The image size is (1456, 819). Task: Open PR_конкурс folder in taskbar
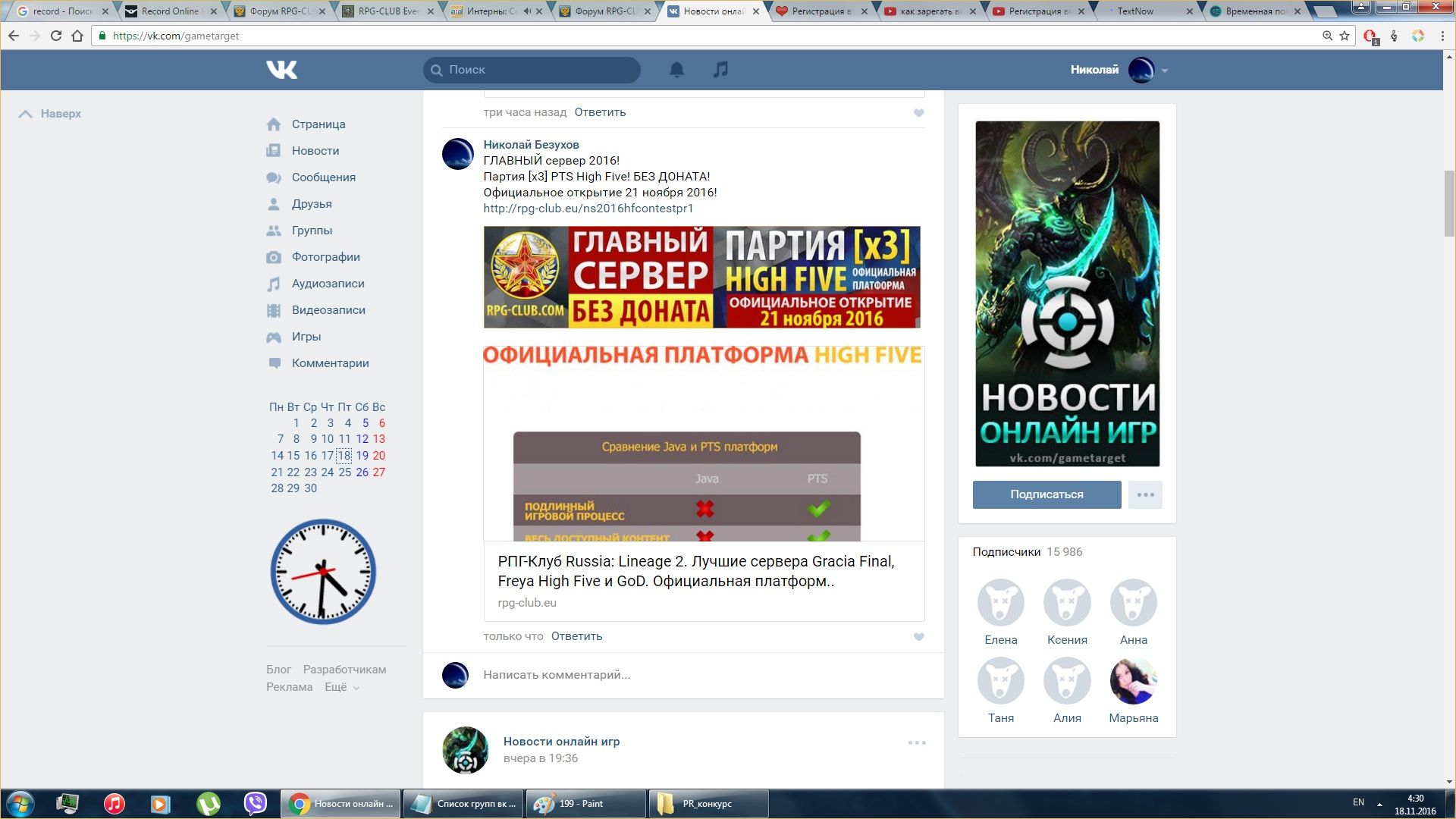(708, 804)
